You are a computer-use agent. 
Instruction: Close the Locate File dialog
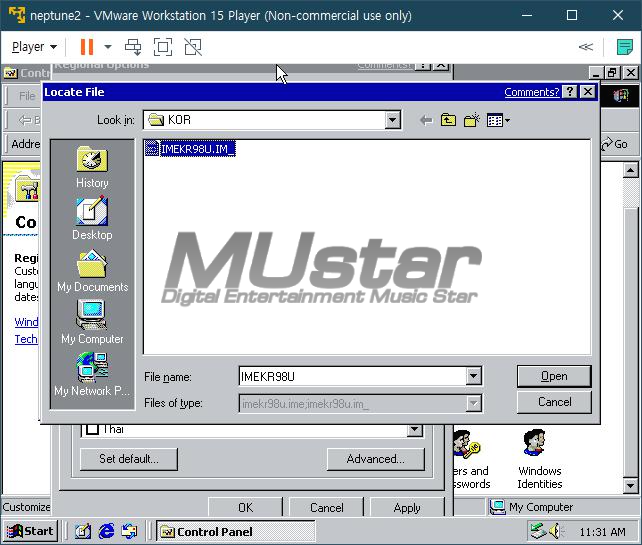(x=588, y=92)
